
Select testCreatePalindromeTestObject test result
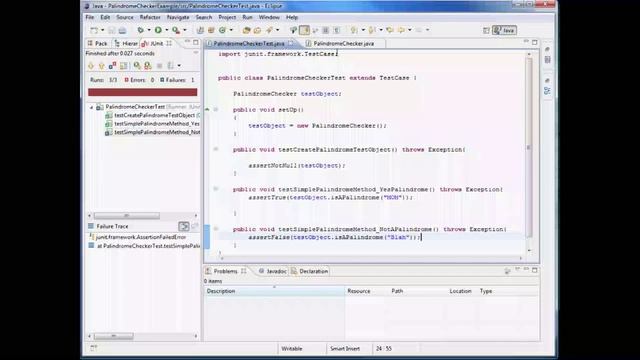[x=152, y=116]
